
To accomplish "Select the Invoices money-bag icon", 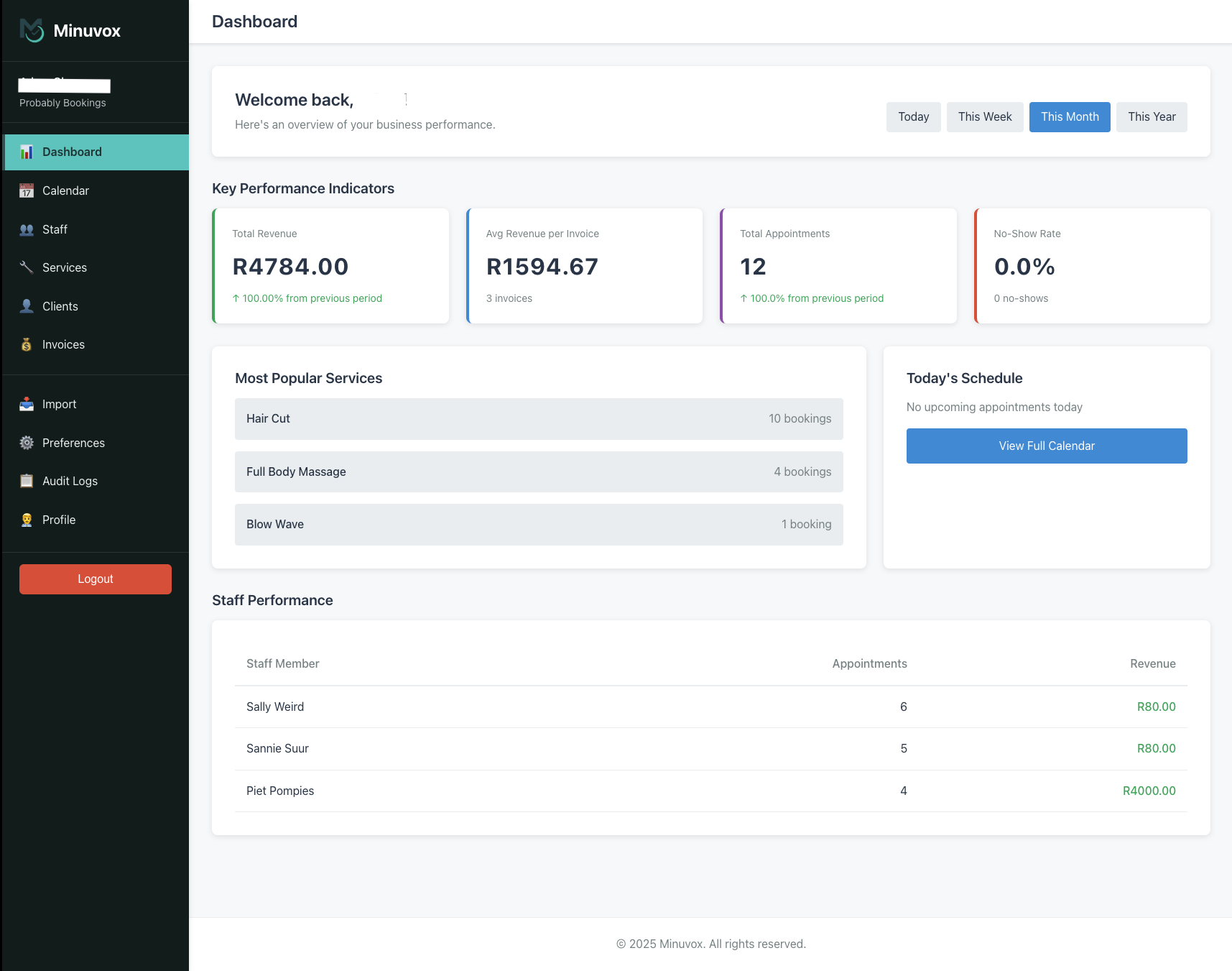I will [x=26, y=344].
